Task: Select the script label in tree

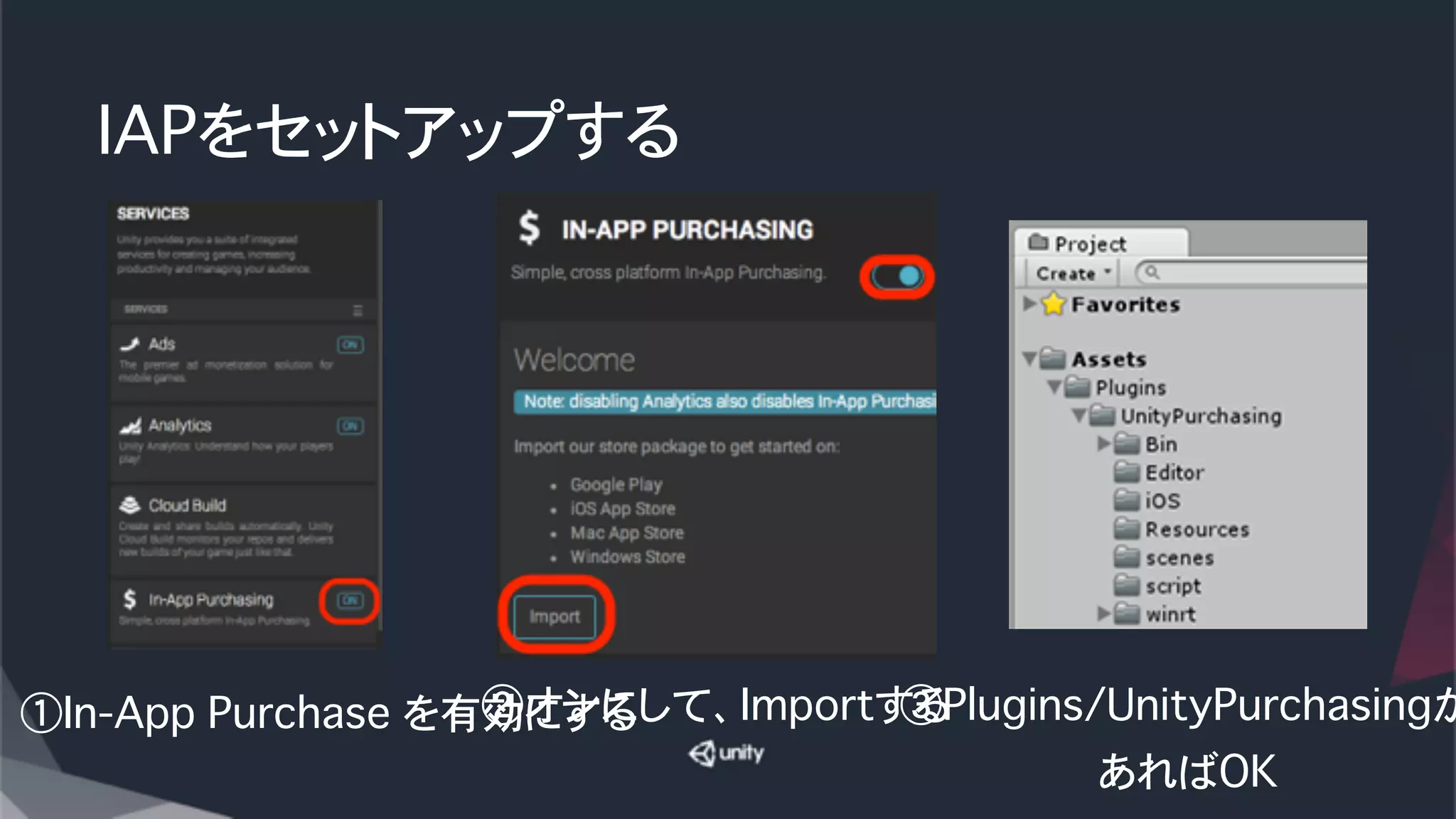Action: point(1173,587)
